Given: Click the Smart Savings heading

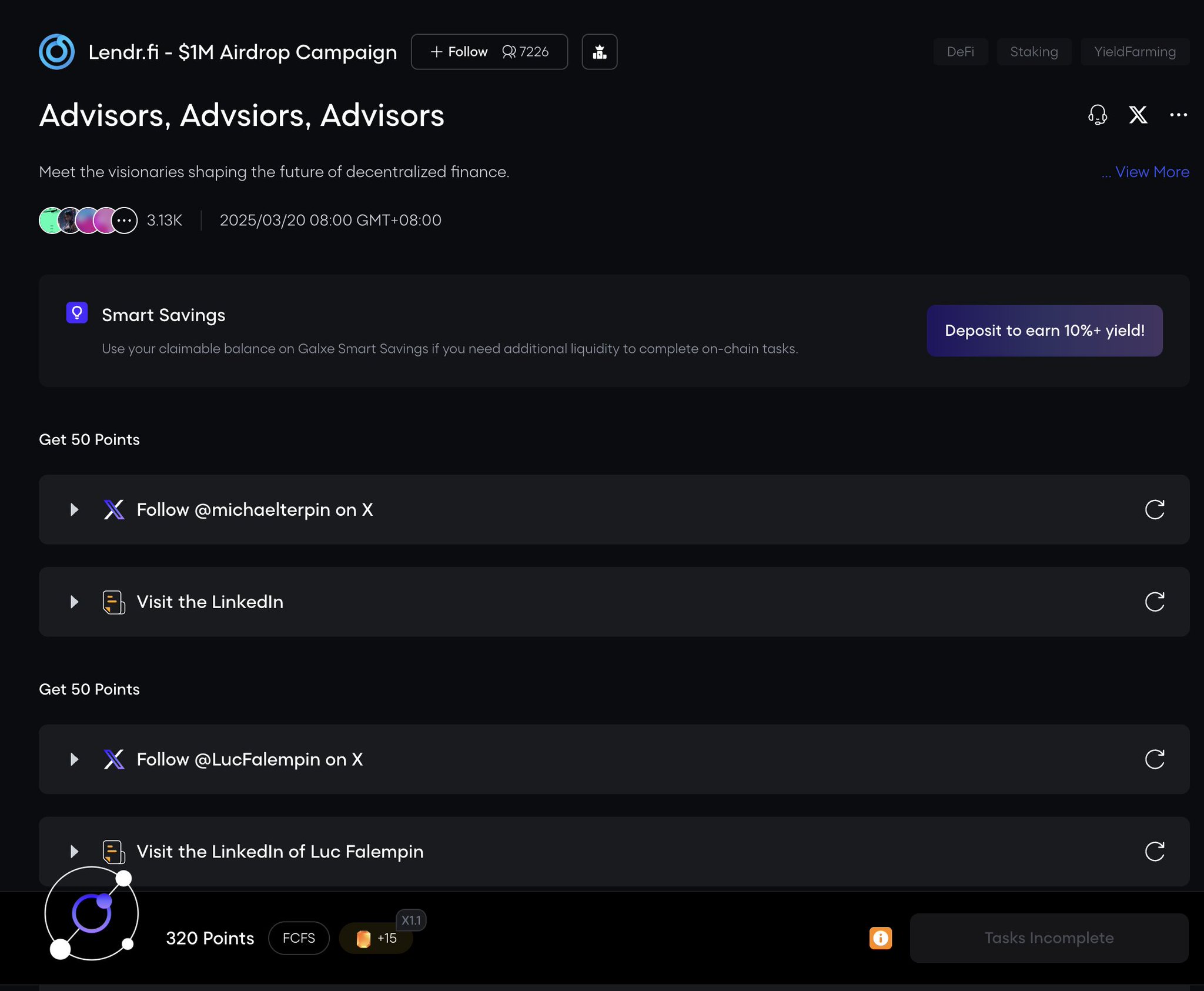Looking at the screenshot, I should click(x=163, y=315).
